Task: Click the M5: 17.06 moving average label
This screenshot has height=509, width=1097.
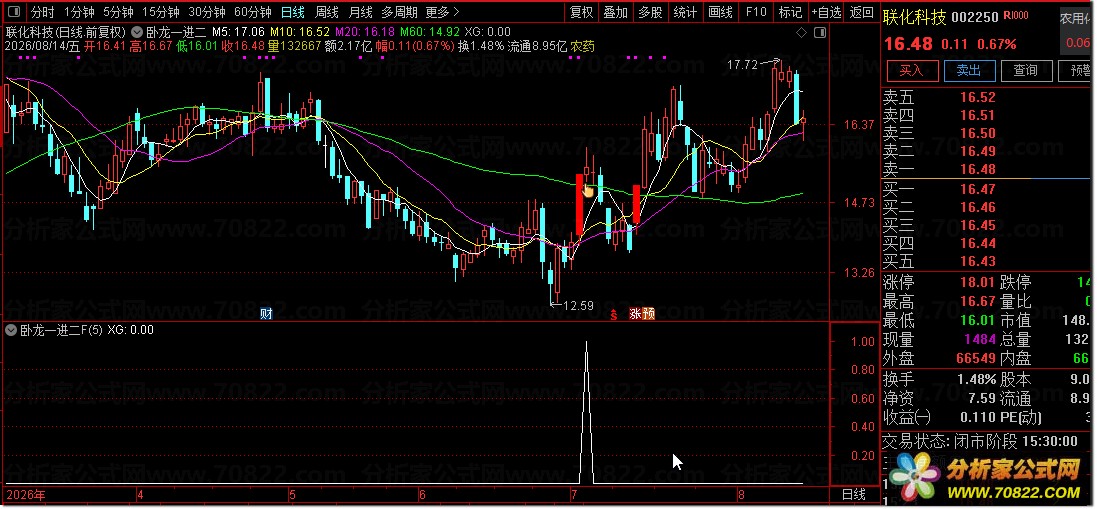Action: (239, 31)
